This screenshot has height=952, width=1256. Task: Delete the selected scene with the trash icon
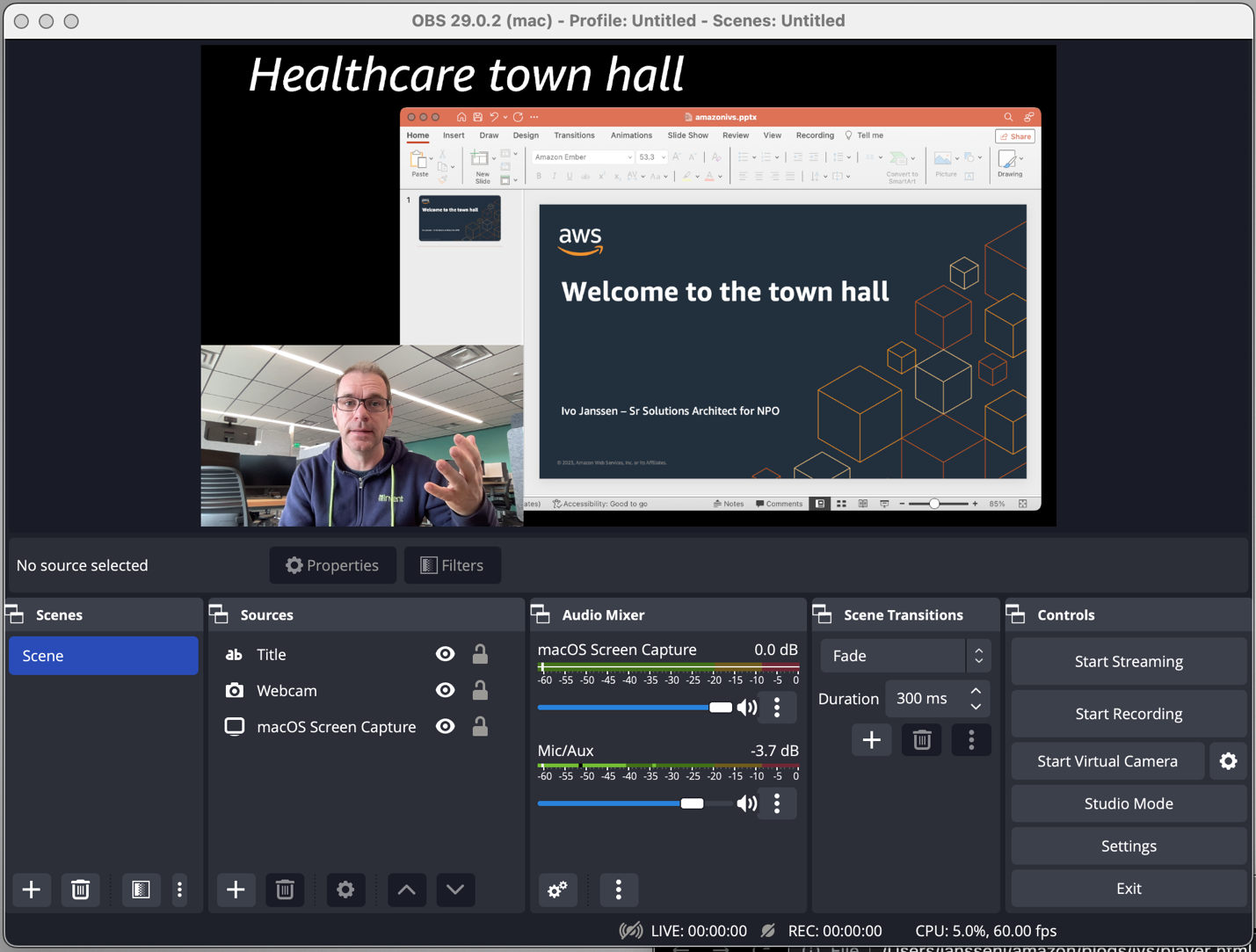(x=80, y=890)
